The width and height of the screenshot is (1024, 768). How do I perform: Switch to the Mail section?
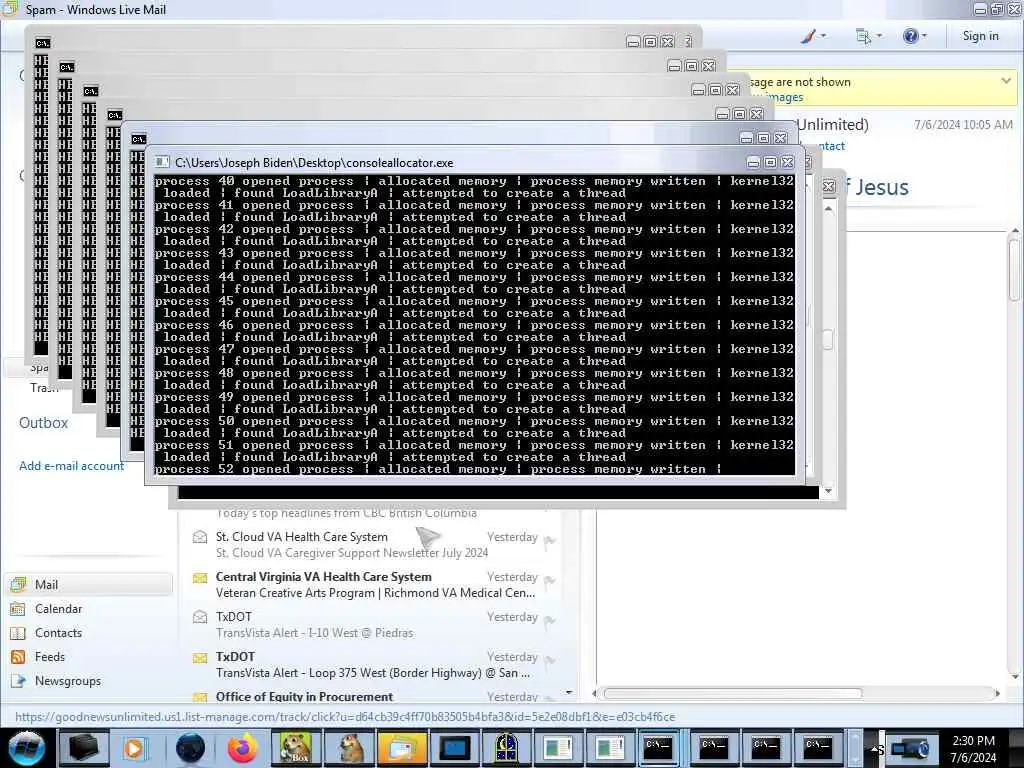point(88,584)
